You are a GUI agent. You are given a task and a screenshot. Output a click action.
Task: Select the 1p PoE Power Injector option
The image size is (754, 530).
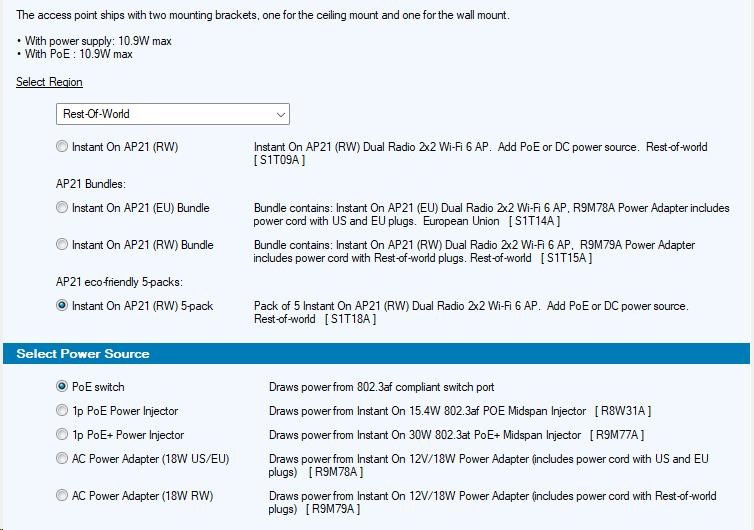point(63,411)
